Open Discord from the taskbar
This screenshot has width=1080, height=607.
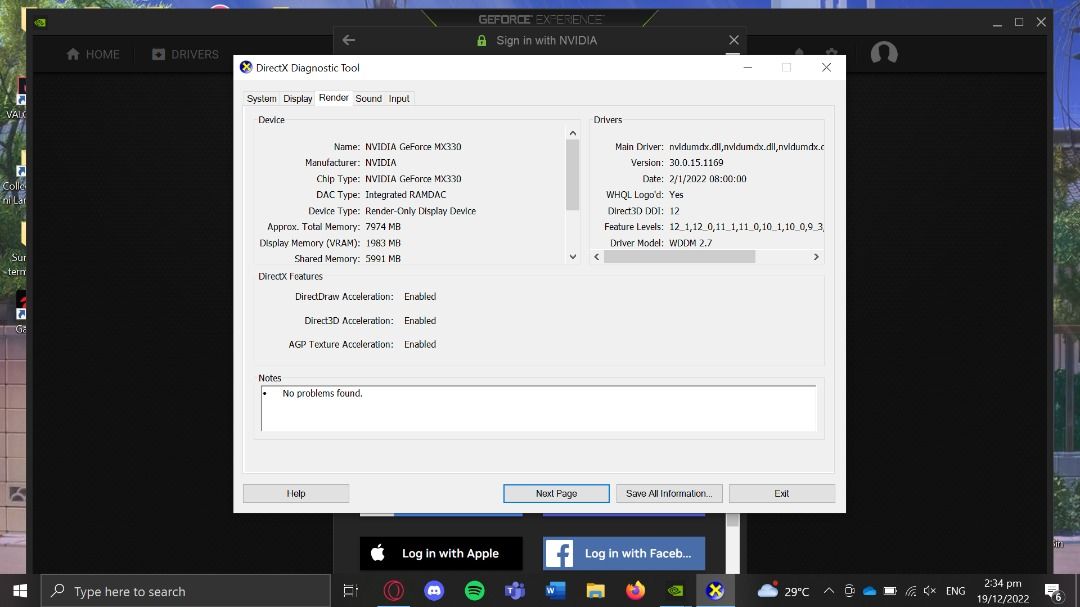434,590
